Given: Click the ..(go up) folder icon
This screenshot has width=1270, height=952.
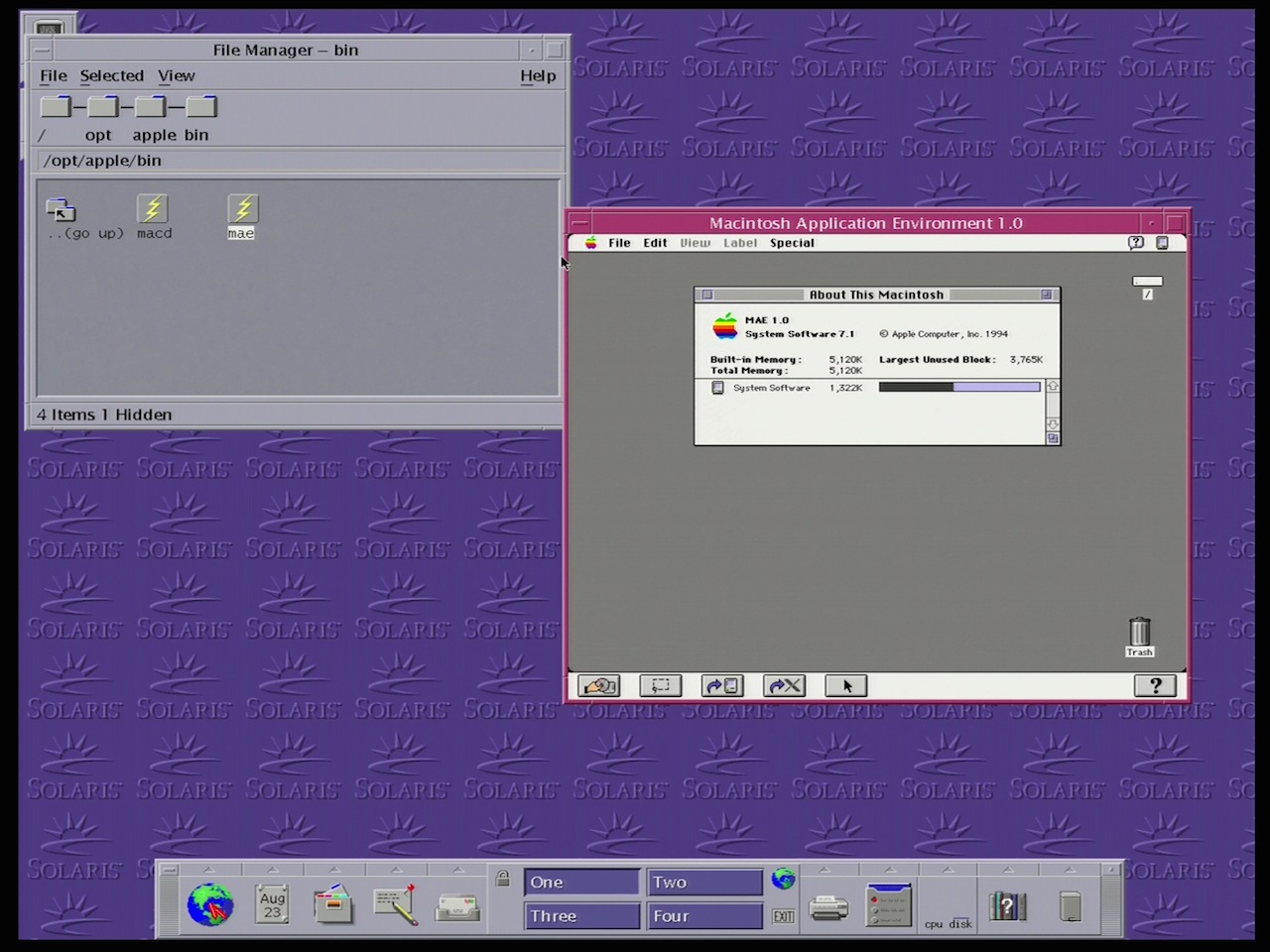Looking at the screenshot, I should coord(62,208).
